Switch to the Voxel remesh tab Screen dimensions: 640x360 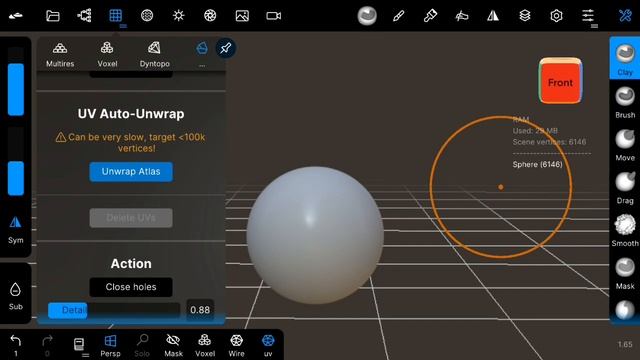coord(107,55)
